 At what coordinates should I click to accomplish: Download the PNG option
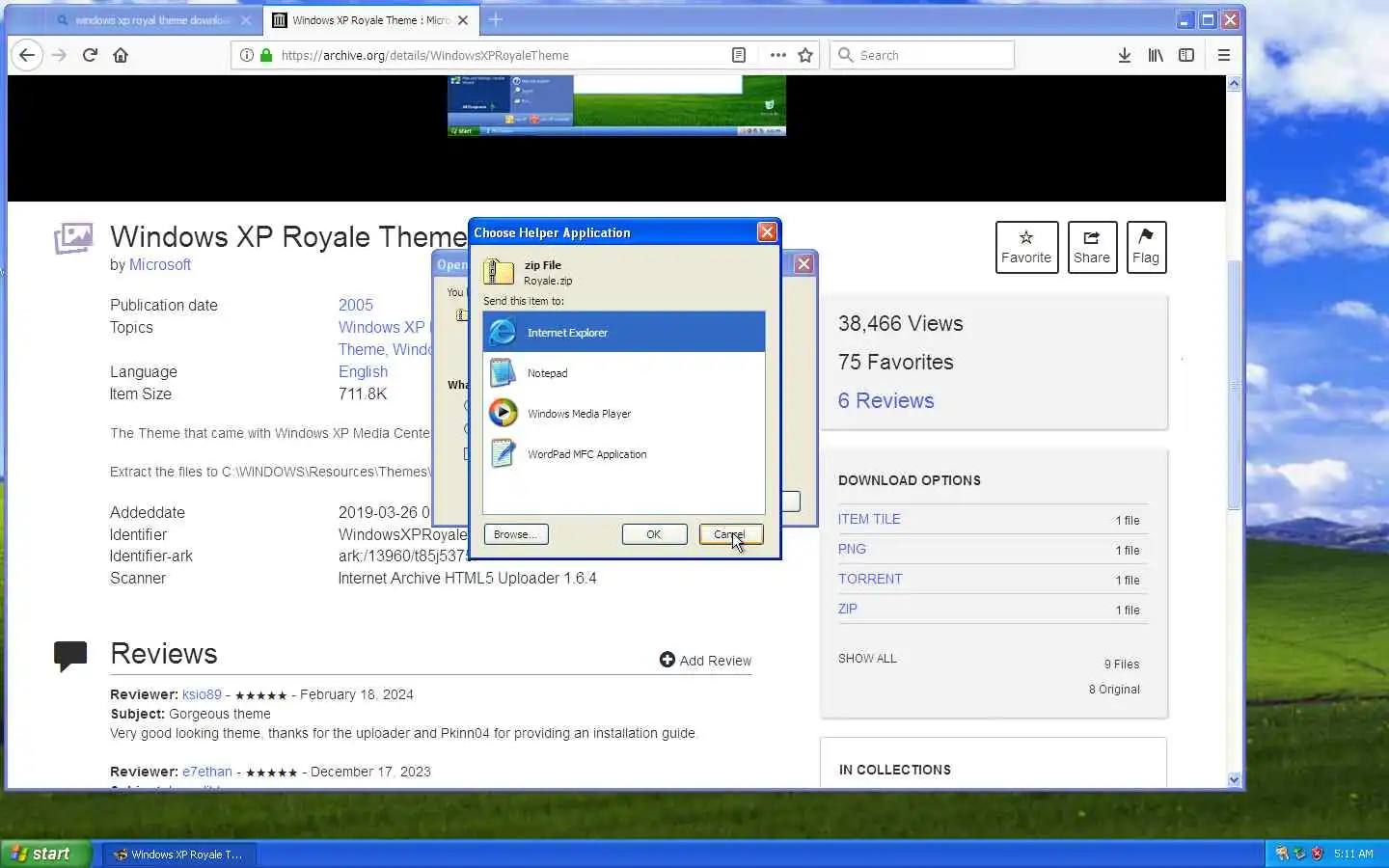point(852,549)
